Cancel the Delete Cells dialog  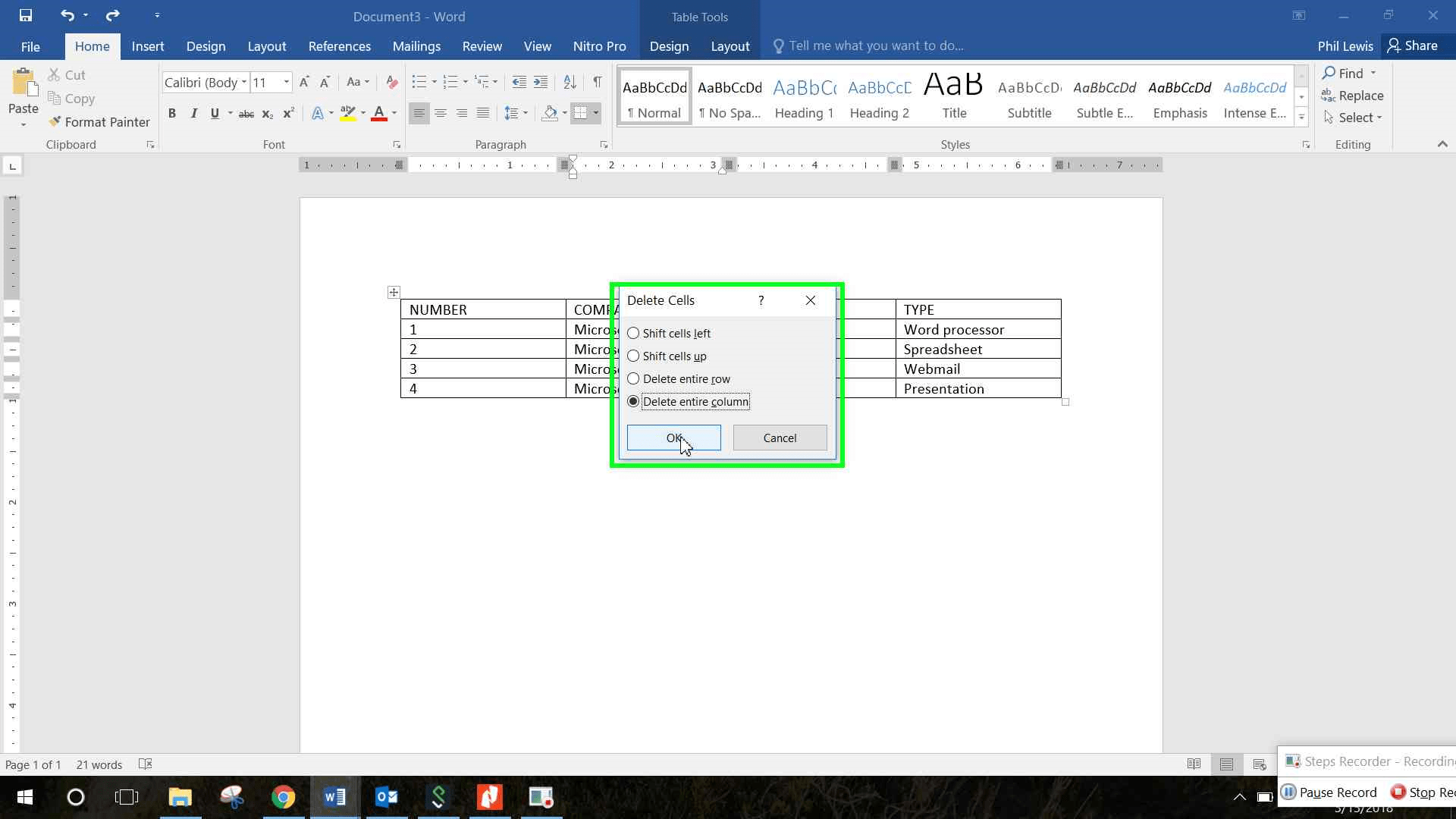point(780,438)
